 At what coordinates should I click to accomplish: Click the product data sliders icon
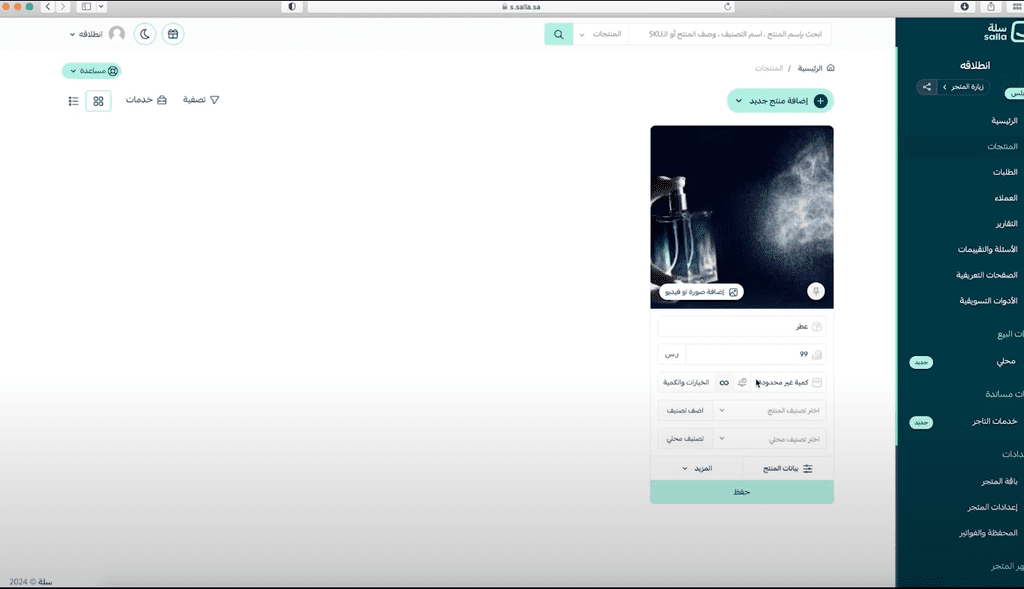coord(808,469)
